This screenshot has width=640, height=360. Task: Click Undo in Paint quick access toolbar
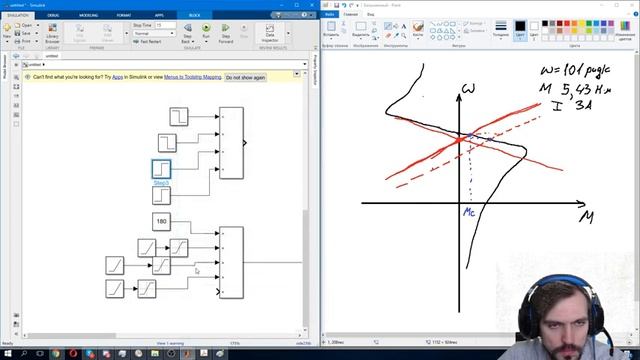(x=344, y=5)
